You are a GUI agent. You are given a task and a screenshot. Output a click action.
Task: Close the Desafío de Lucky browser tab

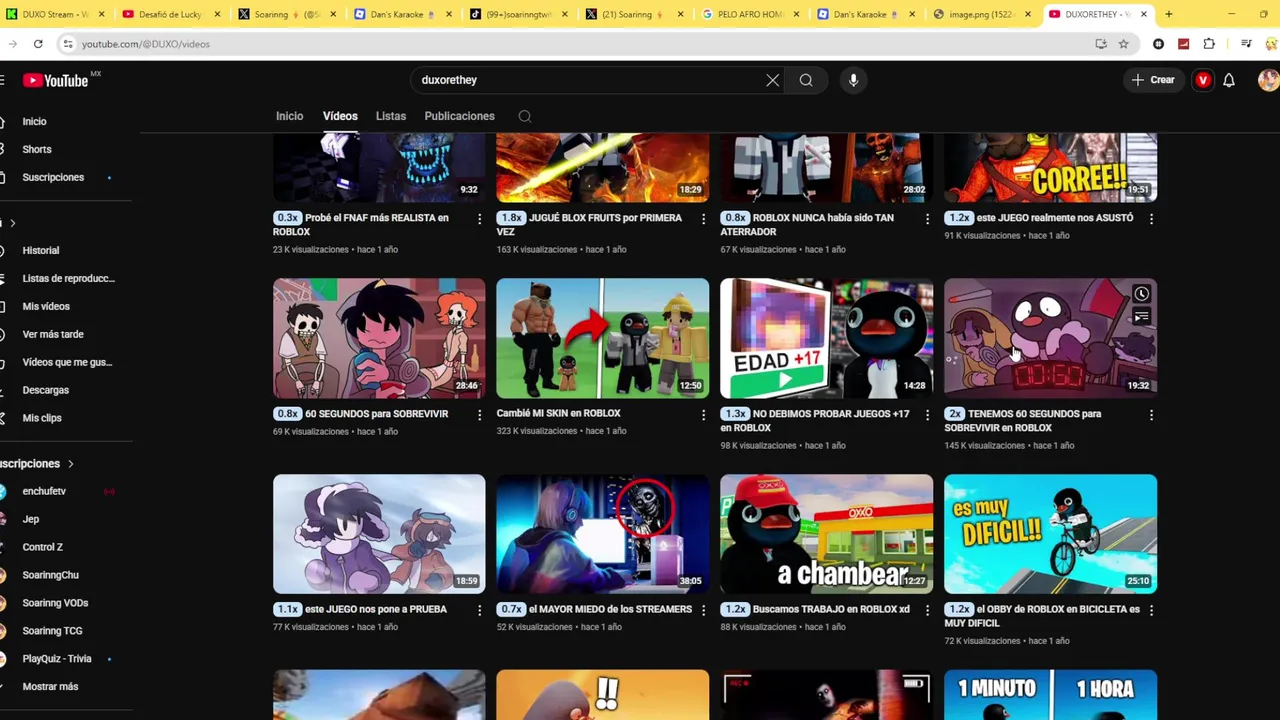pyautogui.click(x=217, y=14)
